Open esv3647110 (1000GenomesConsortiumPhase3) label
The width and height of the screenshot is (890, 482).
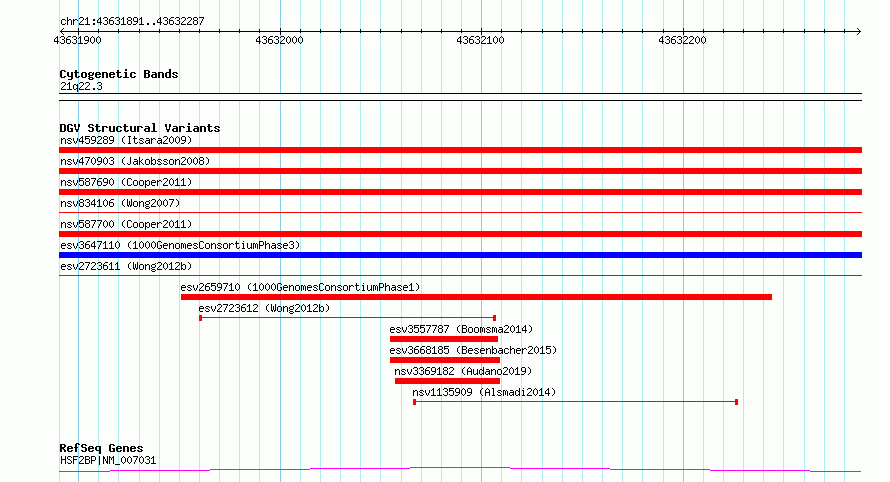click(x=180, y=245)
